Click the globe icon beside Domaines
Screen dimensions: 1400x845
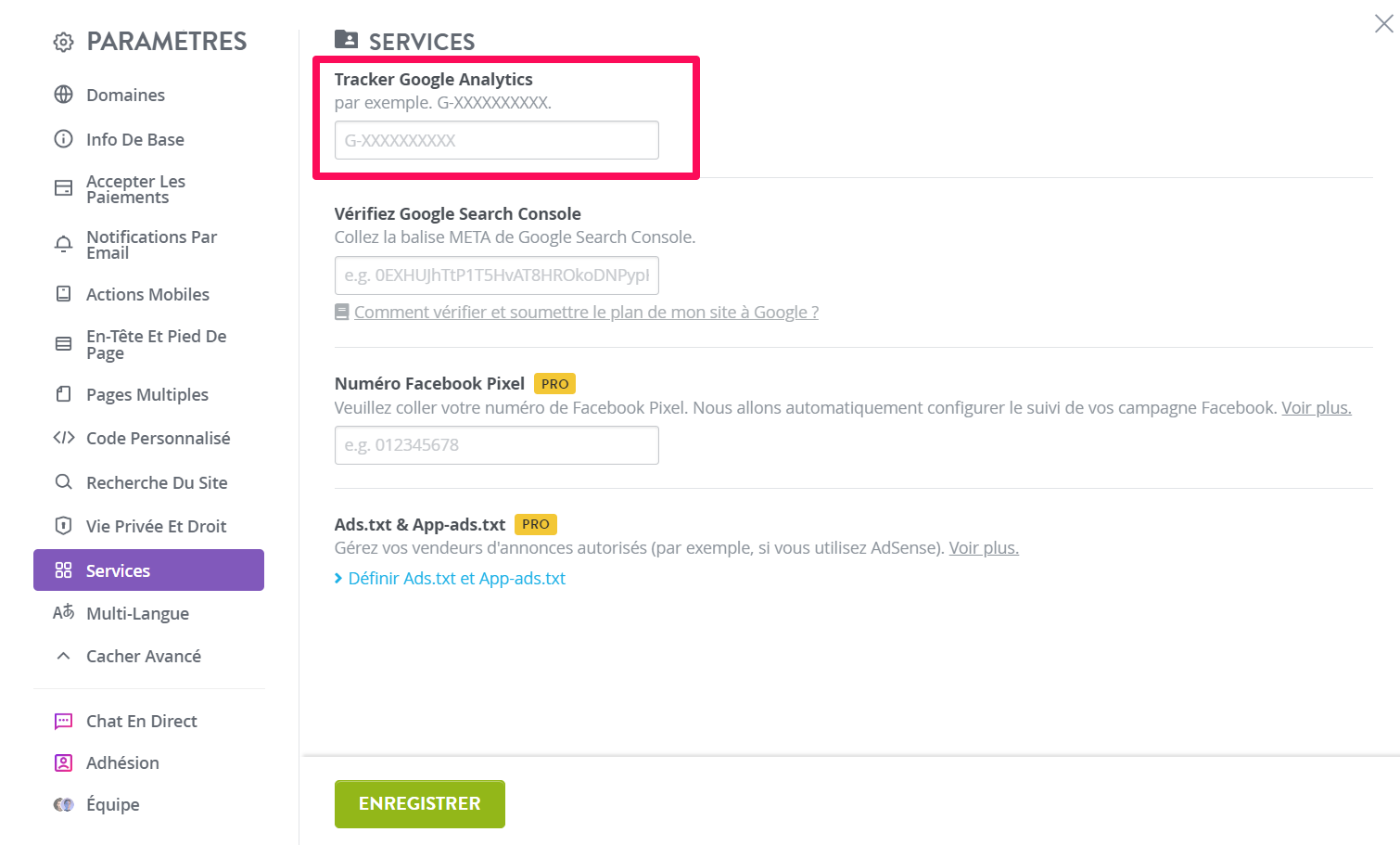(63, 95)
